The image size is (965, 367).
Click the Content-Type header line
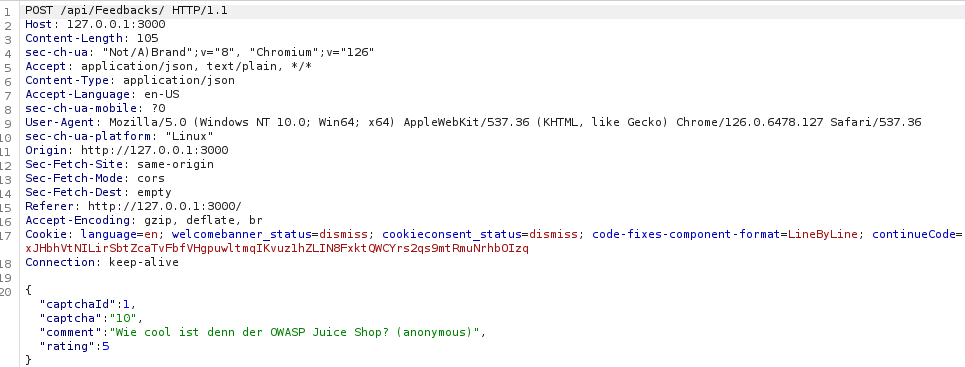click(x=130, y=81)
